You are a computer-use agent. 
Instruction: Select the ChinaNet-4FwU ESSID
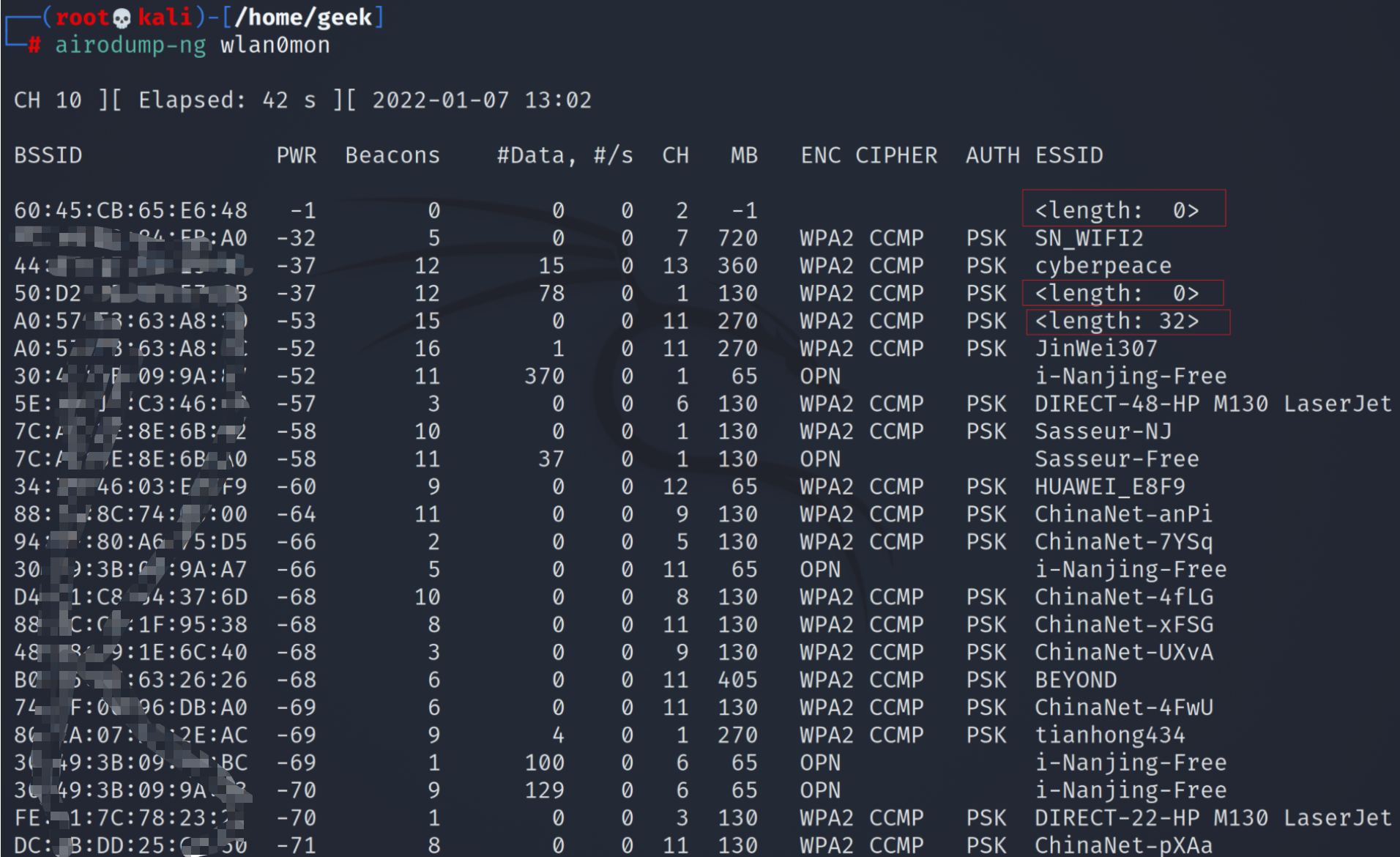click(x=1124, y=708)
